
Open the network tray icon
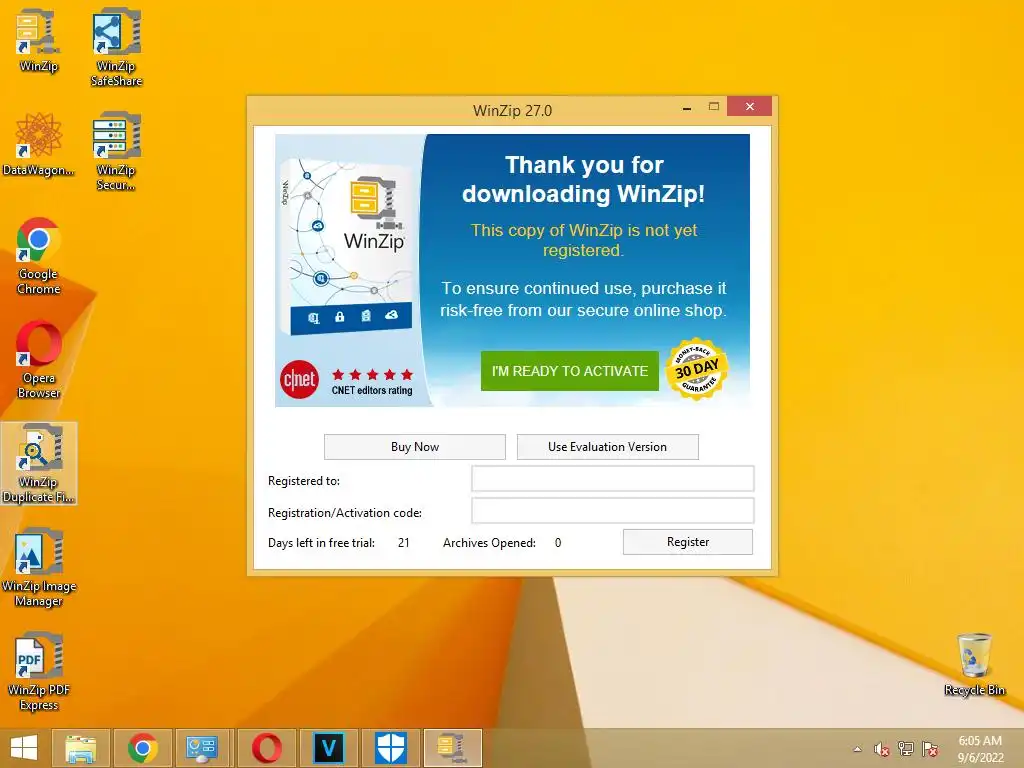click(906, 749)
